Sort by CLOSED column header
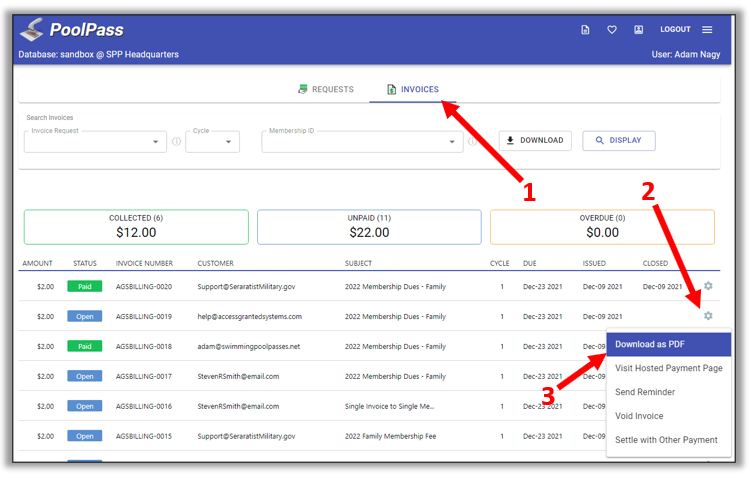 coord(655,264)
